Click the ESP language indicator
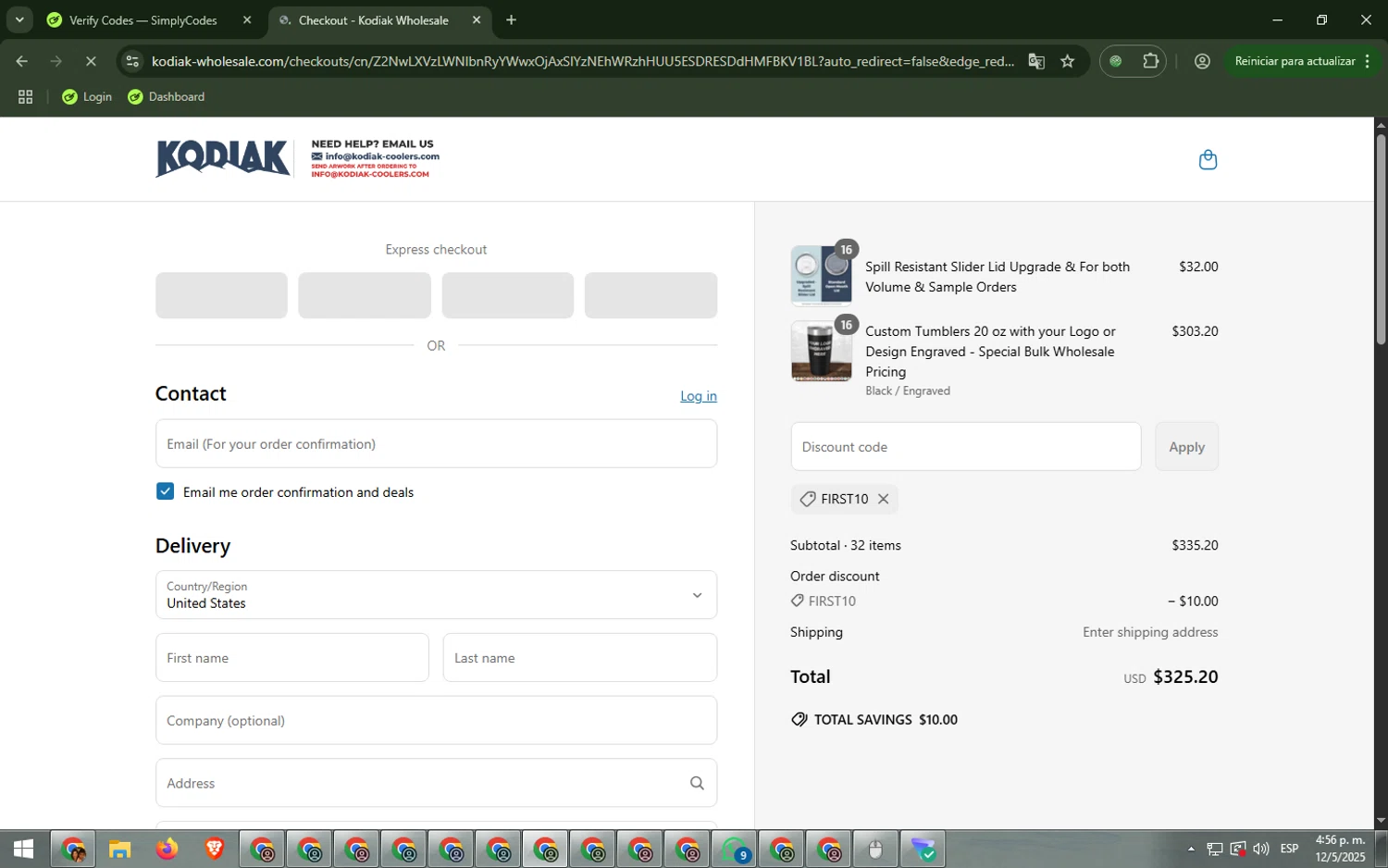The height and width of the screenshot is (868, 1388). pos(1289,849)
